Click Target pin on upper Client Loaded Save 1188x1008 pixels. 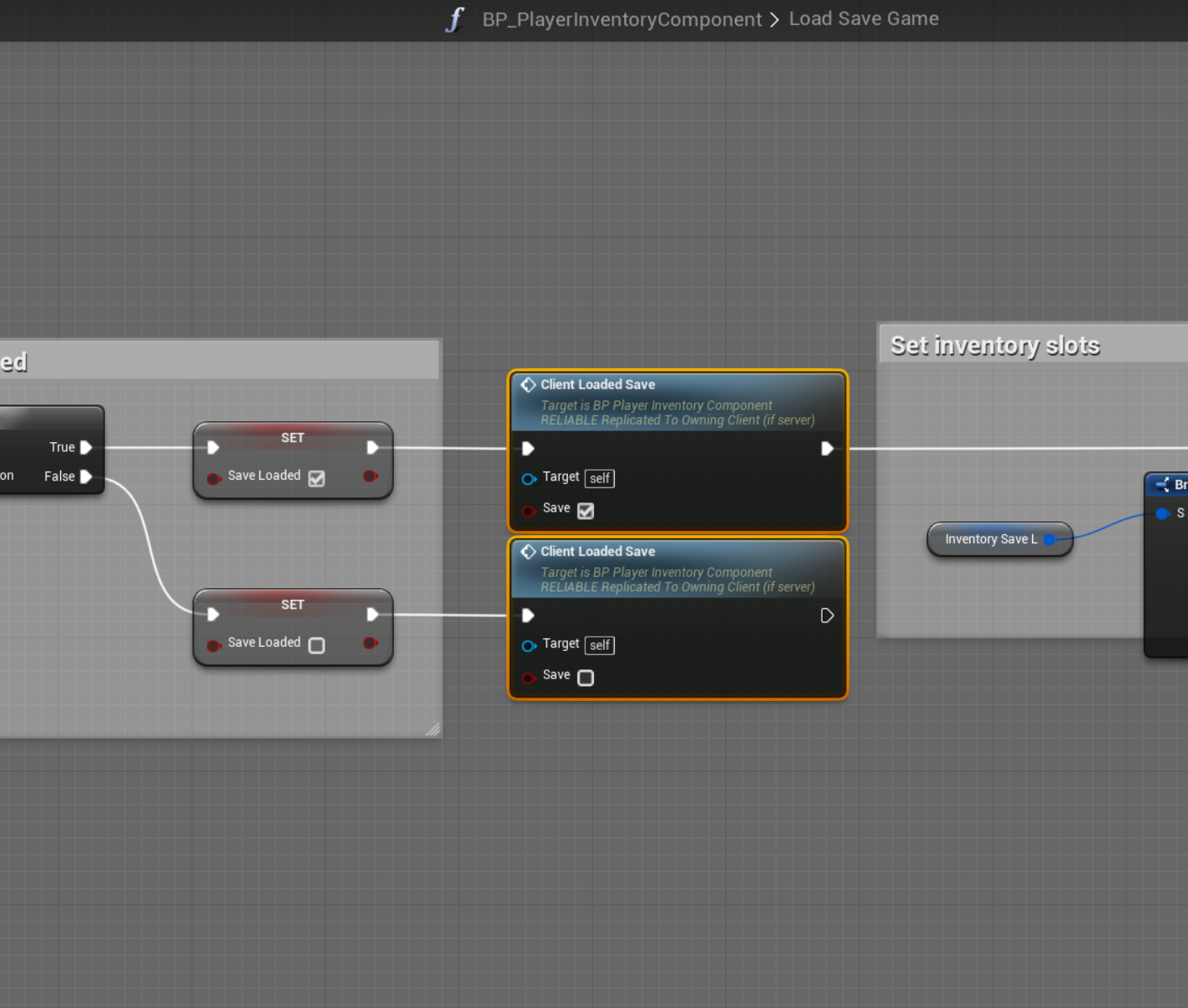click(x=528, y=479)
